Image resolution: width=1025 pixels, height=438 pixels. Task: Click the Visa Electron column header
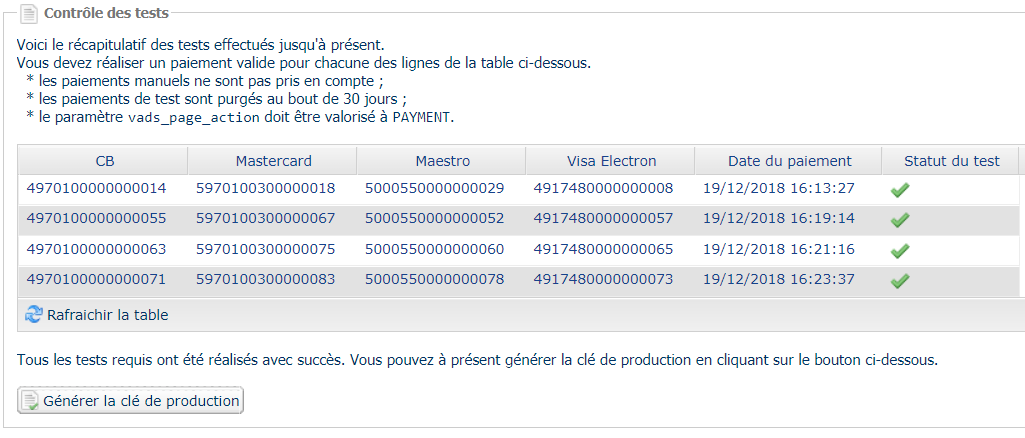tap(611, 161)
